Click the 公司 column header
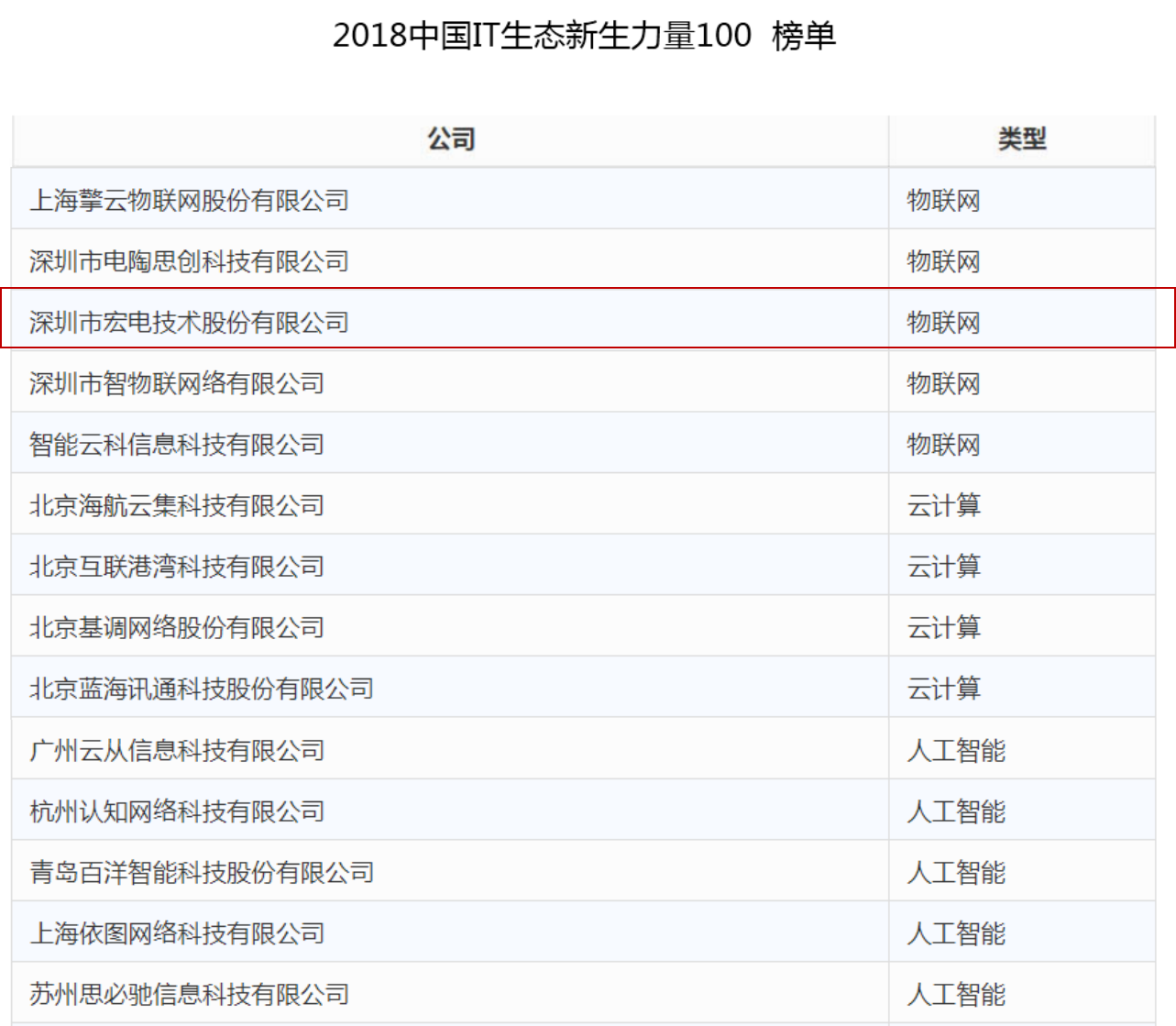1176x1026 pixels. (x=450, y=139)
